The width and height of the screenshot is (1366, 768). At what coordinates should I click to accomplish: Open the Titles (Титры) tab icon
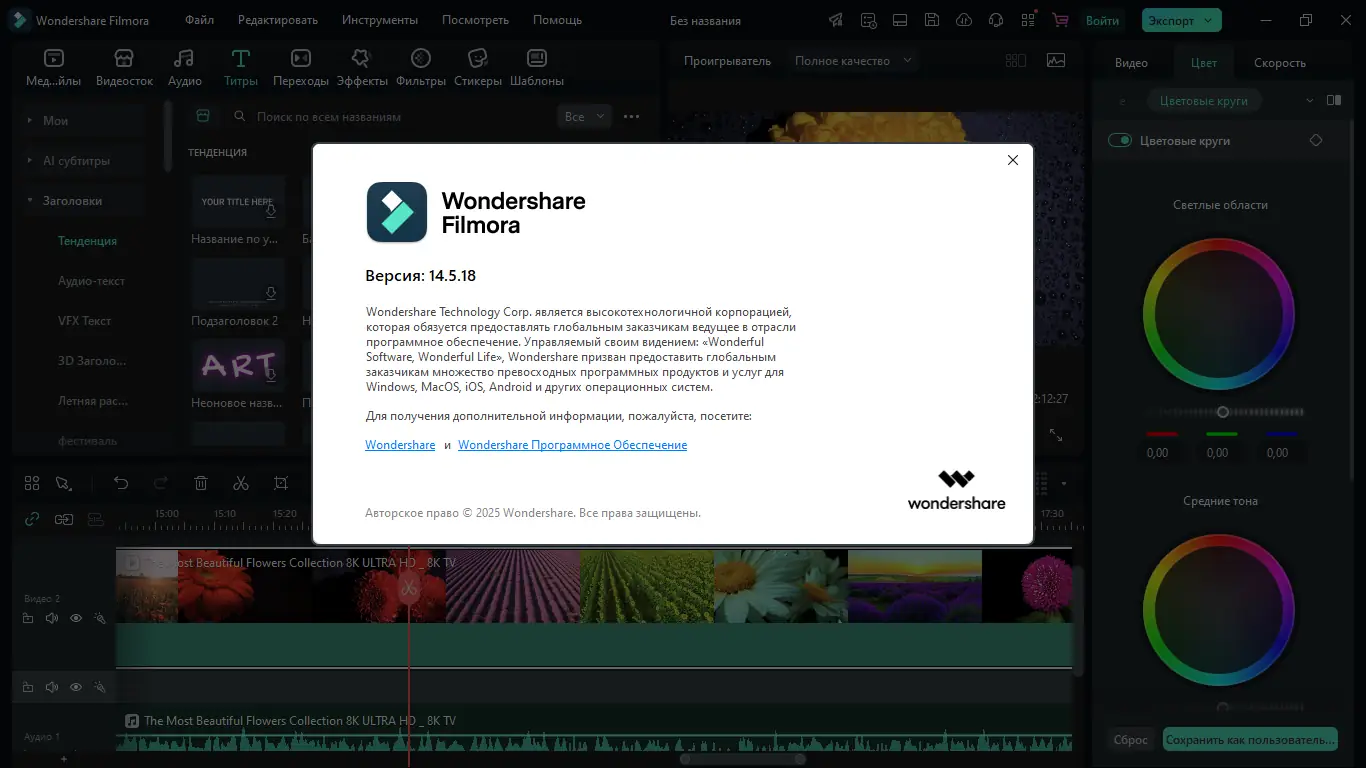[241, 58]
